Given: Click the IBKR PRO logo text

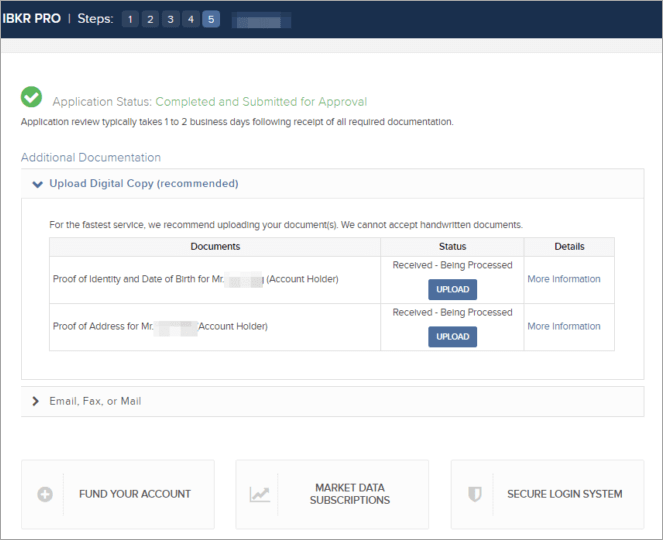Looking at the screenshot, I should pos(31,19).
